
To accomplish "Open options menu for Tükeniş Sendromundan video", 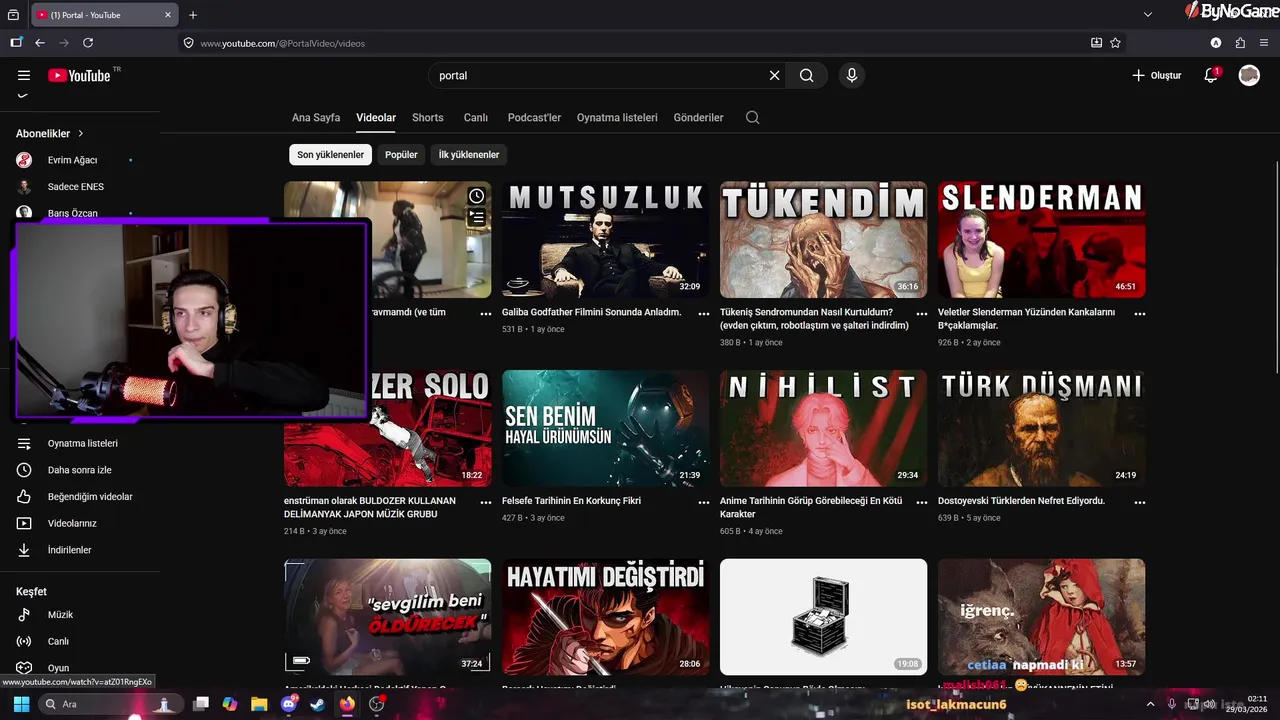I will (922, 313).
